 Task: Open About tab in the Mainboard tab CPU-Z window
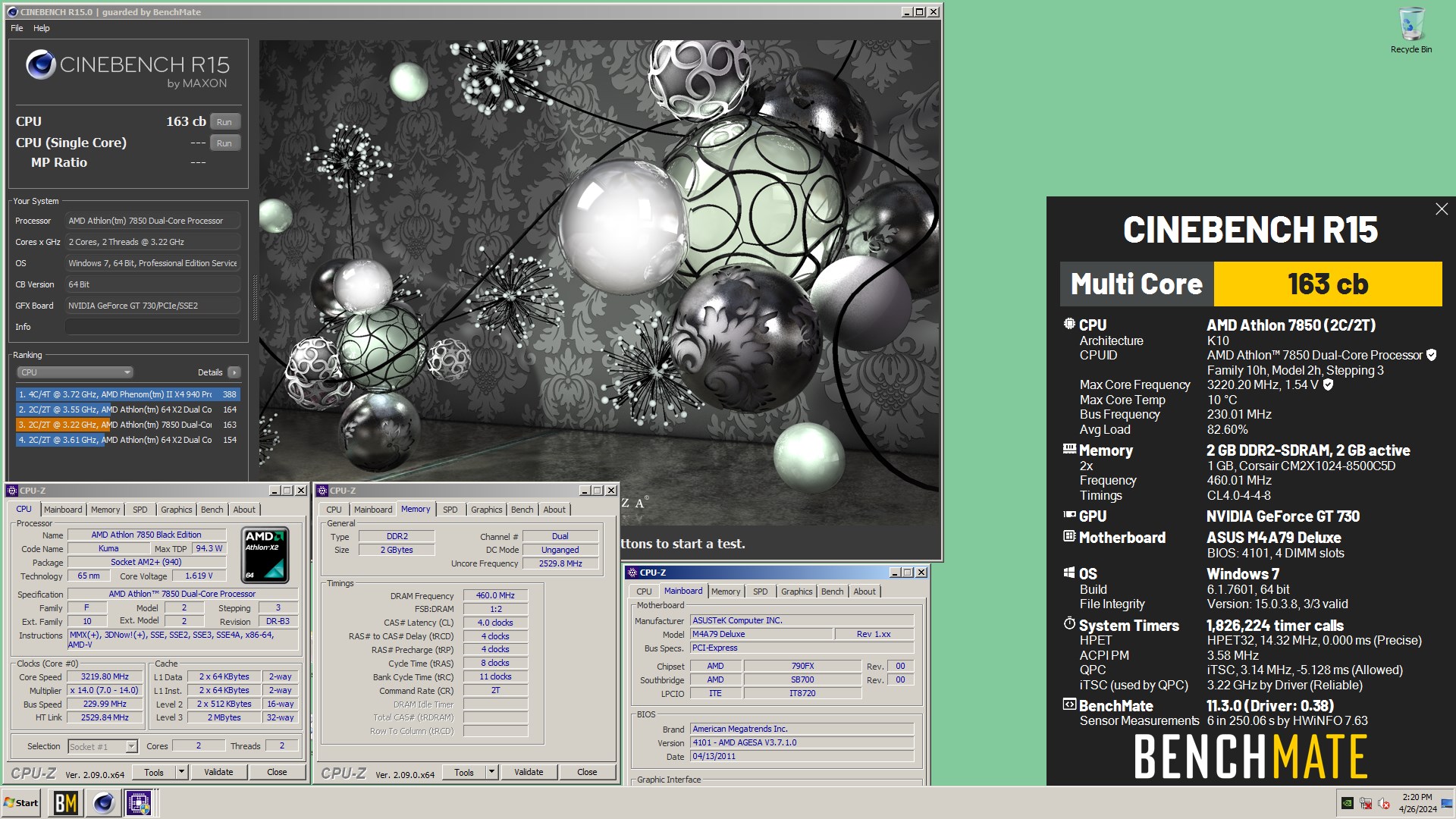[x=864, y=591]
